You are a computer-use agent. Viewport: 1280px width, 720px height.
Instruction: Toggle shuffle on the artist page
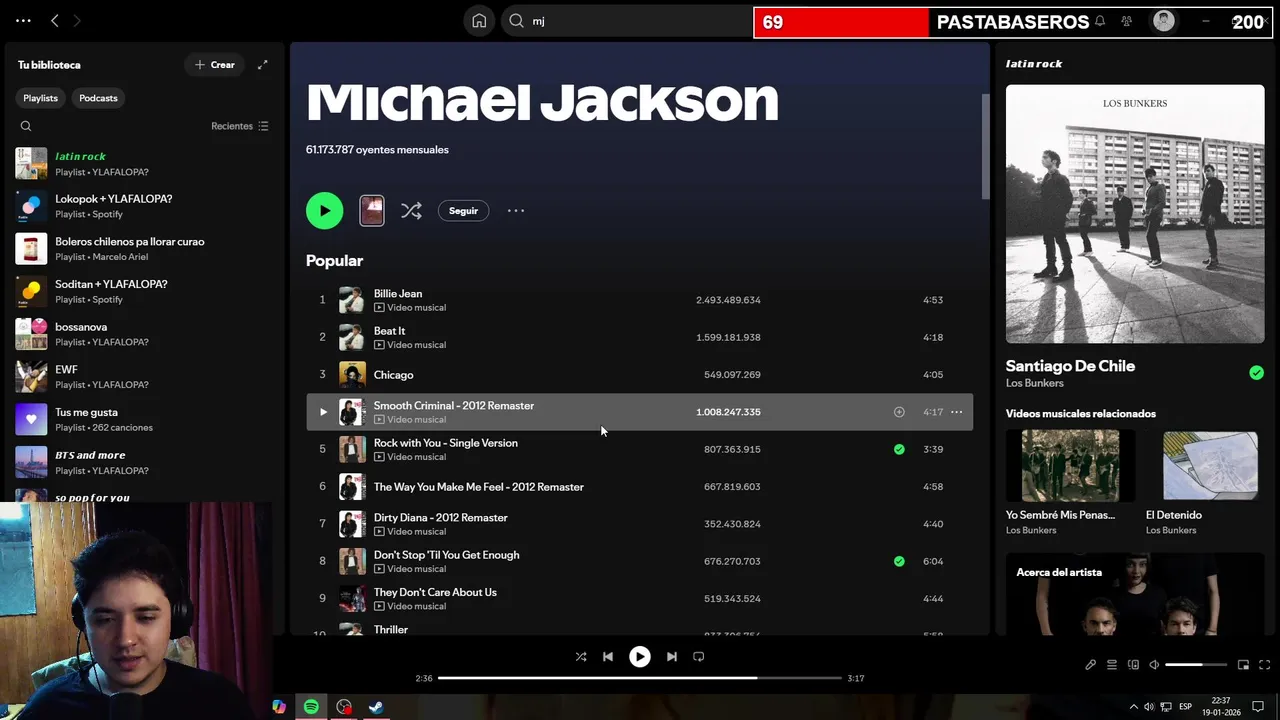(411, 211)
